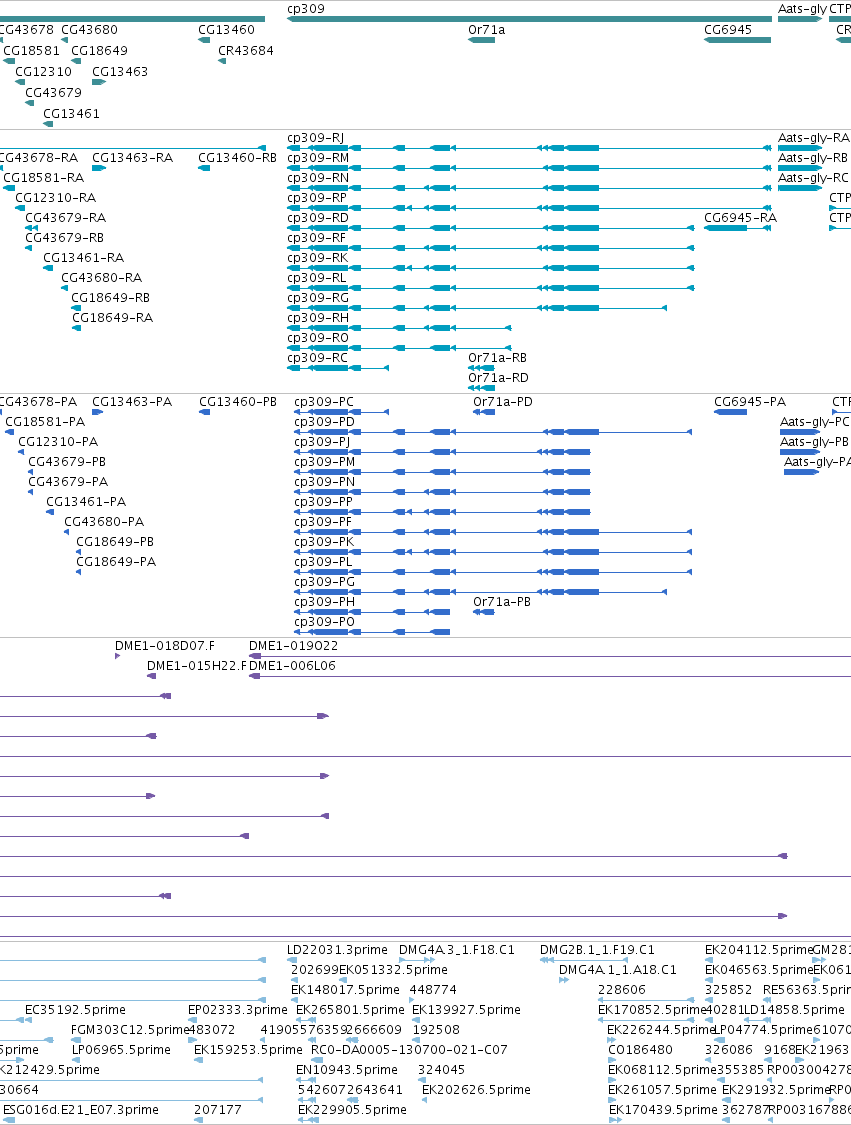Open the DME1-015H22.F feature
The width and height of the screenshot is (851, 1125).
(x=151, y=677)
